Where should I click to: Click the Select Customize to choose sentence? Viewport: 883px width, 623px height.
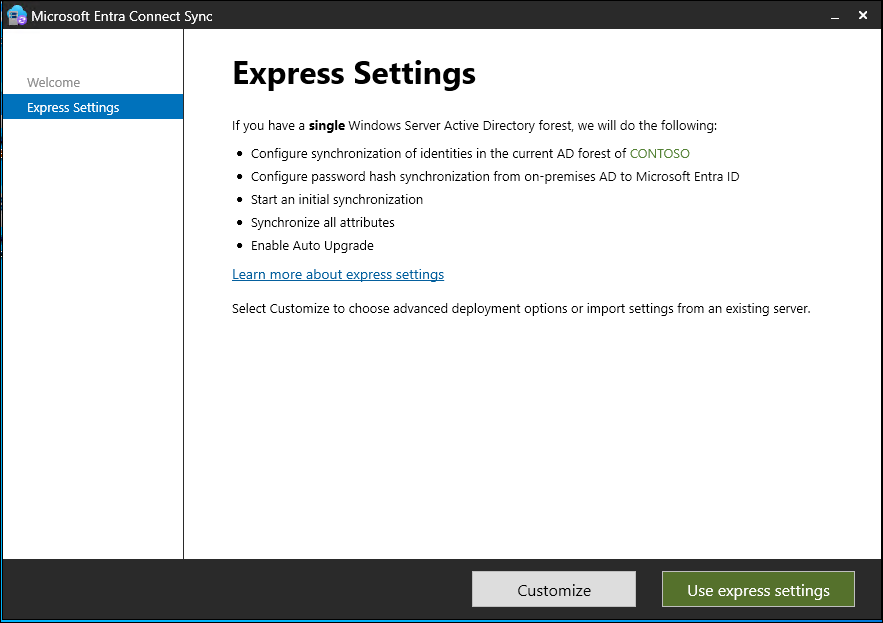tap(521, 309)
